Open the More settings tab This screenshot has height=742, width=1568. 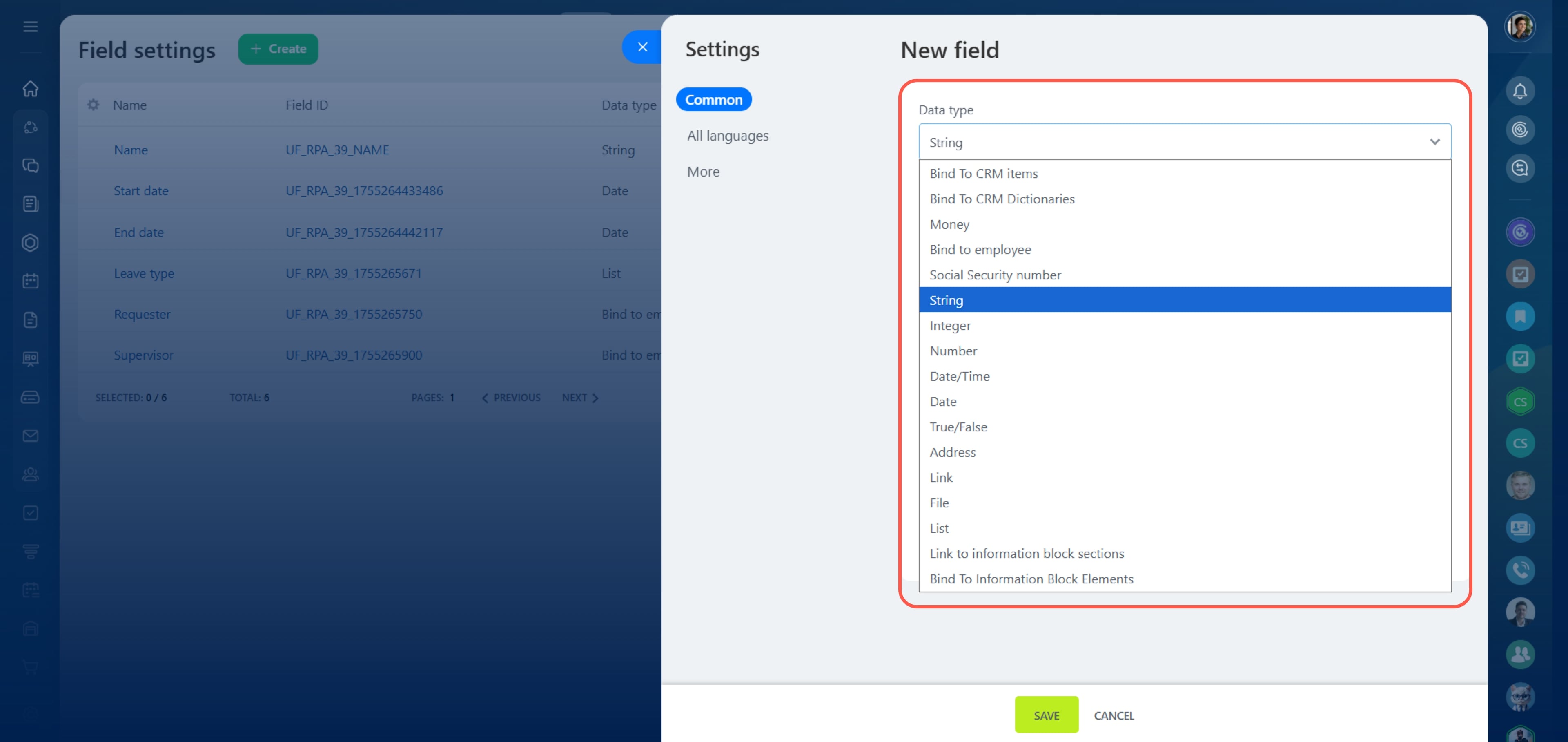(703, 172)
